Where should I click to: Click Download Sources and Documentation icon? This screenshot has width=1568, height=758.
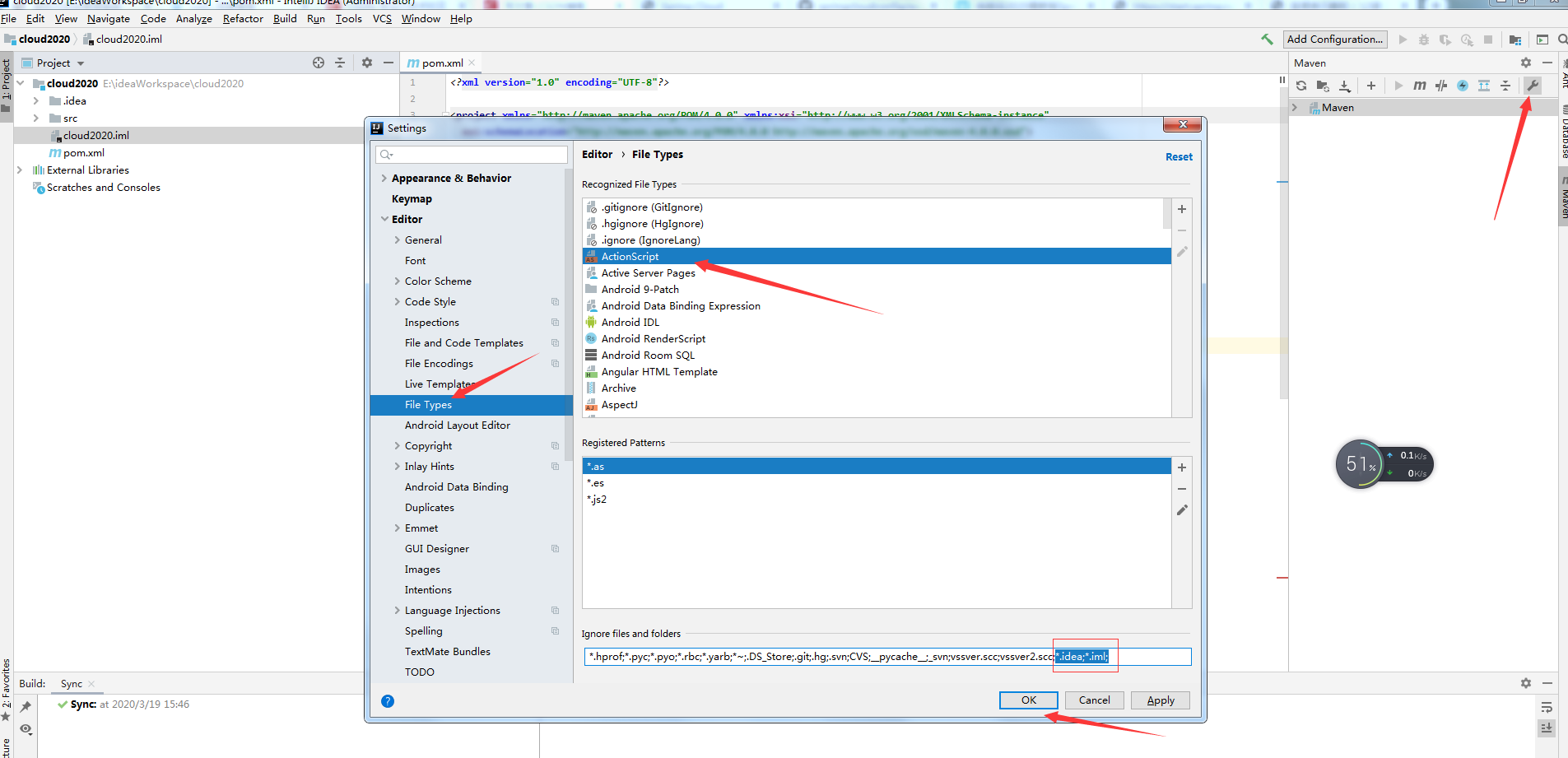[1345, 86]
